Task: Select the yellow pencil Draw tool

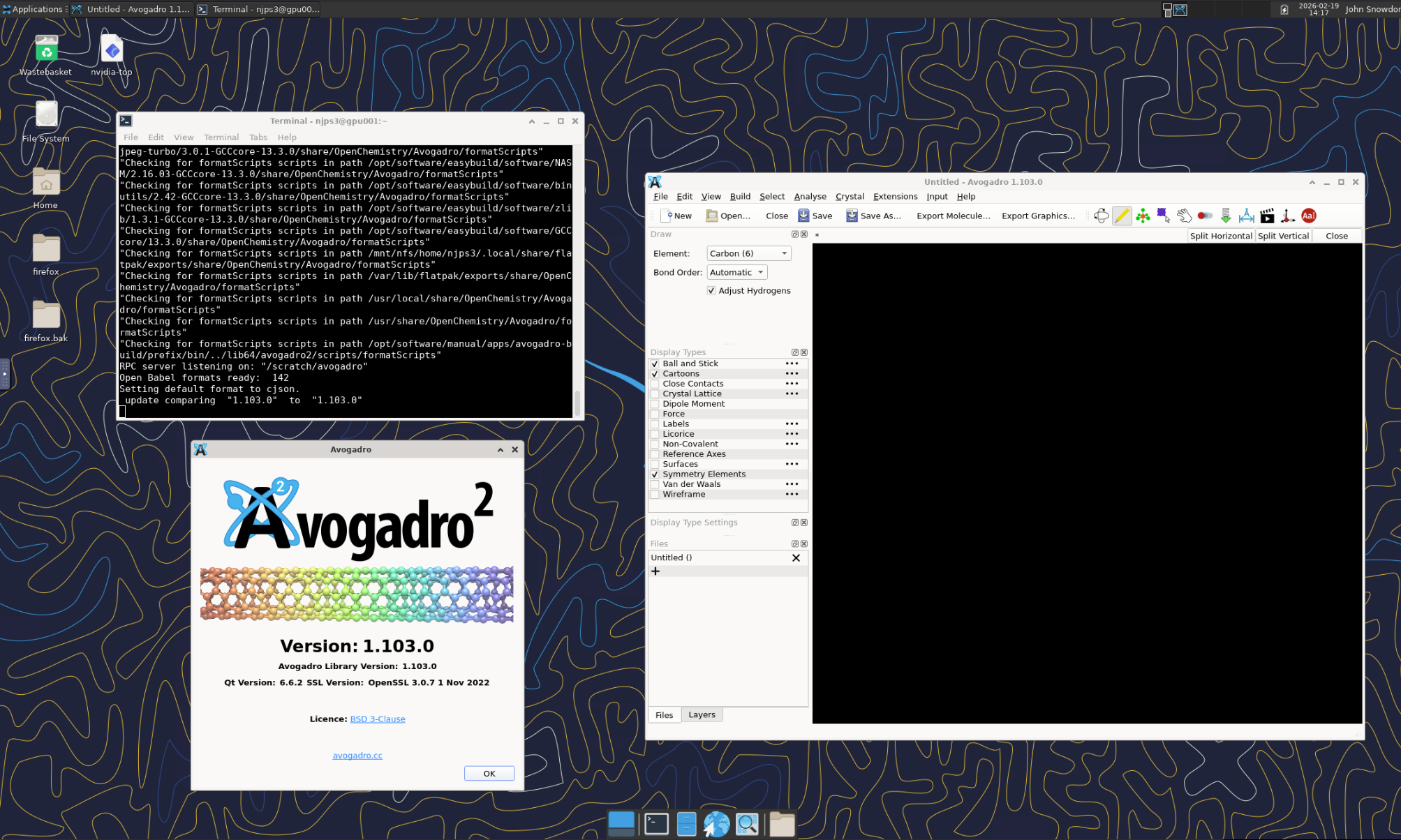Action: pyautogui.click(x=1122, y=216)
